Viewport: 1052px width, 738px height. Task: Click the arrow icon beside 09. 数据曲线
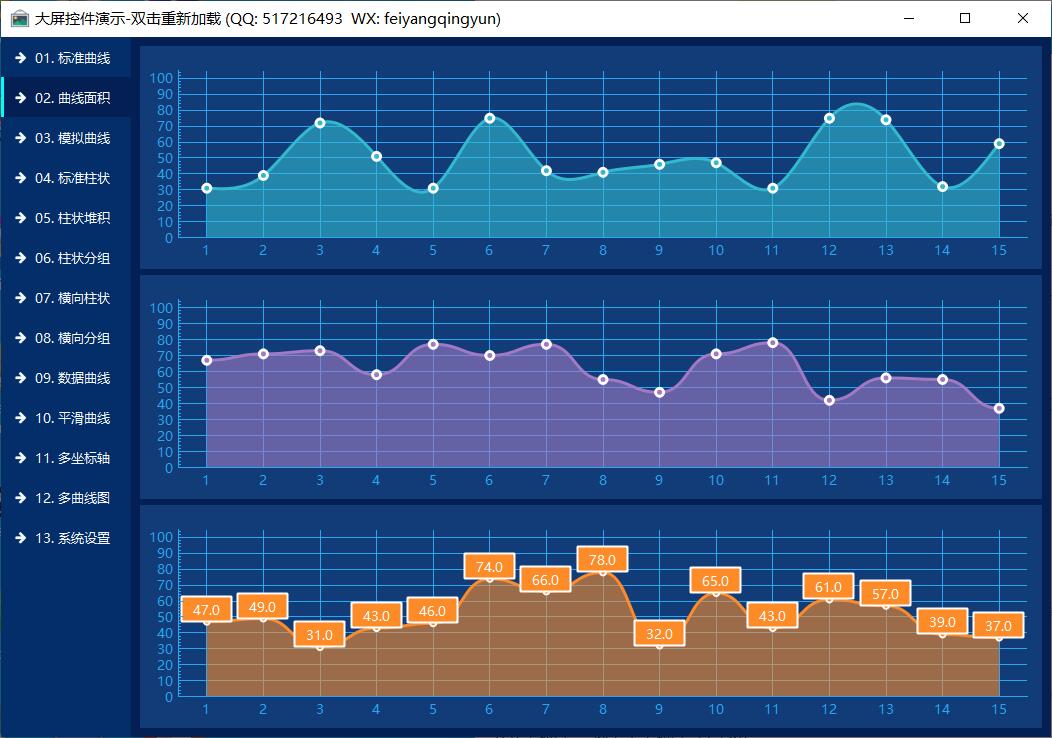tap(20, 378)
